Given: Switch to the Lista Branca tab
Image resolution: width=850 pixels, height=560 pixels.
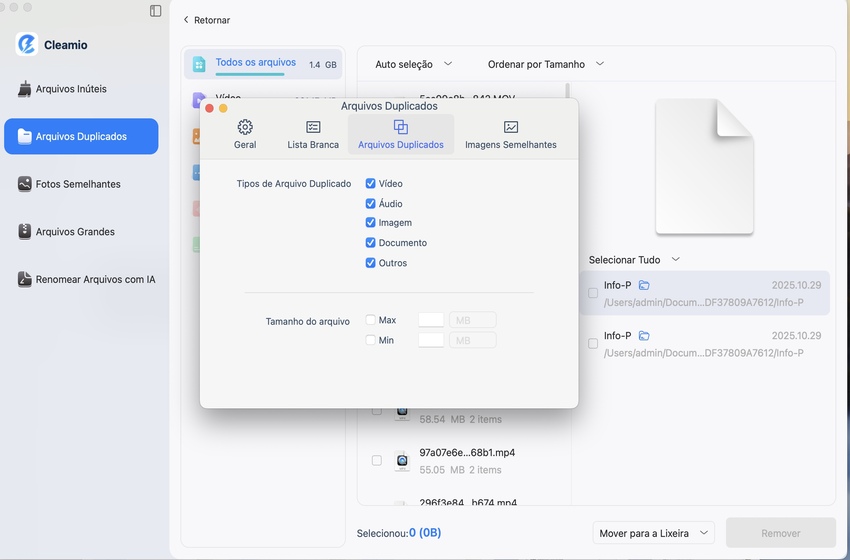Looking at the screenshot, I should click(313, 134).
